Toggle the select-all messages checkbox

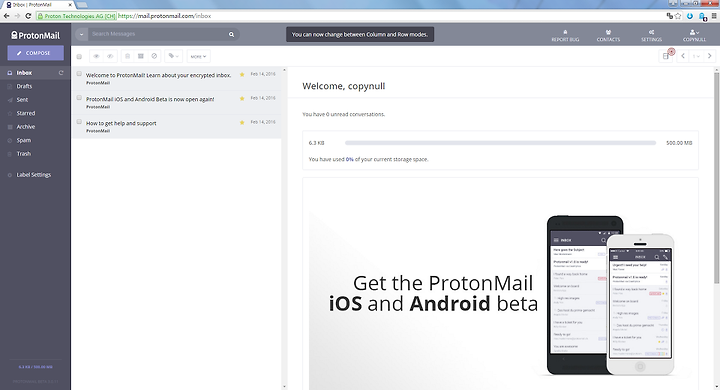[x=79, y=57]
